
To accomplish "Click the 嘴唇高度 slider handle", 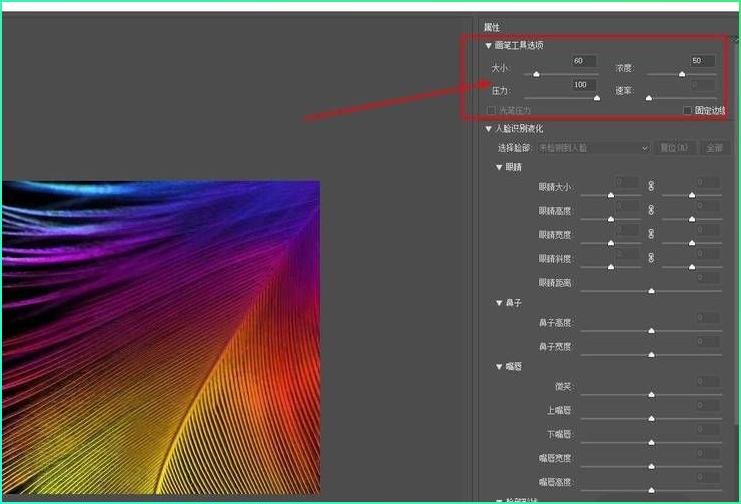I will [x=651, y=490].
